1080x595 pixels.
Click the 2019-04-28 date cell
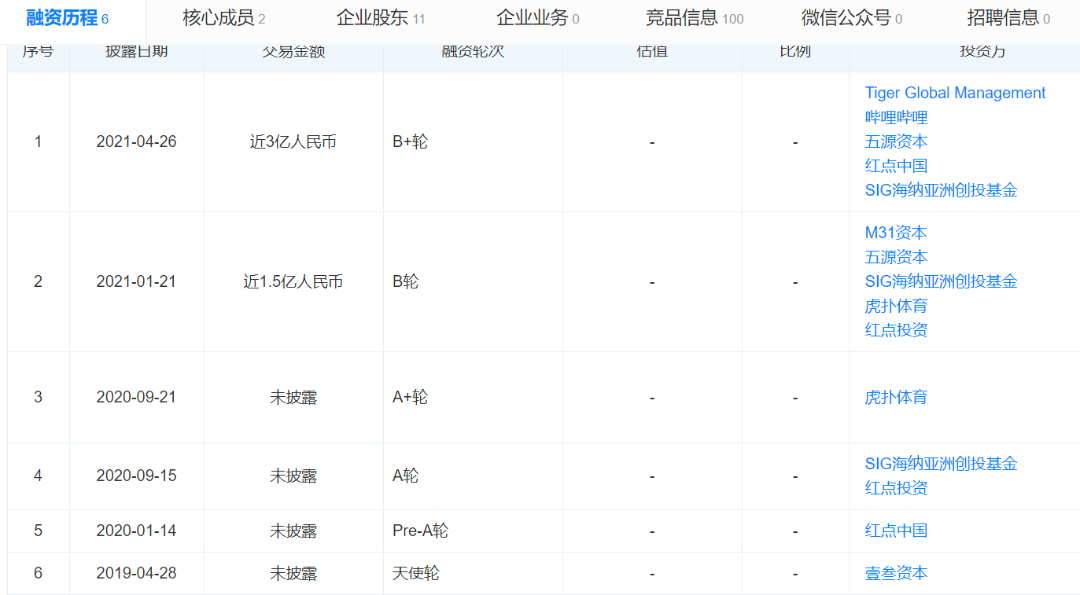(136, 573)
